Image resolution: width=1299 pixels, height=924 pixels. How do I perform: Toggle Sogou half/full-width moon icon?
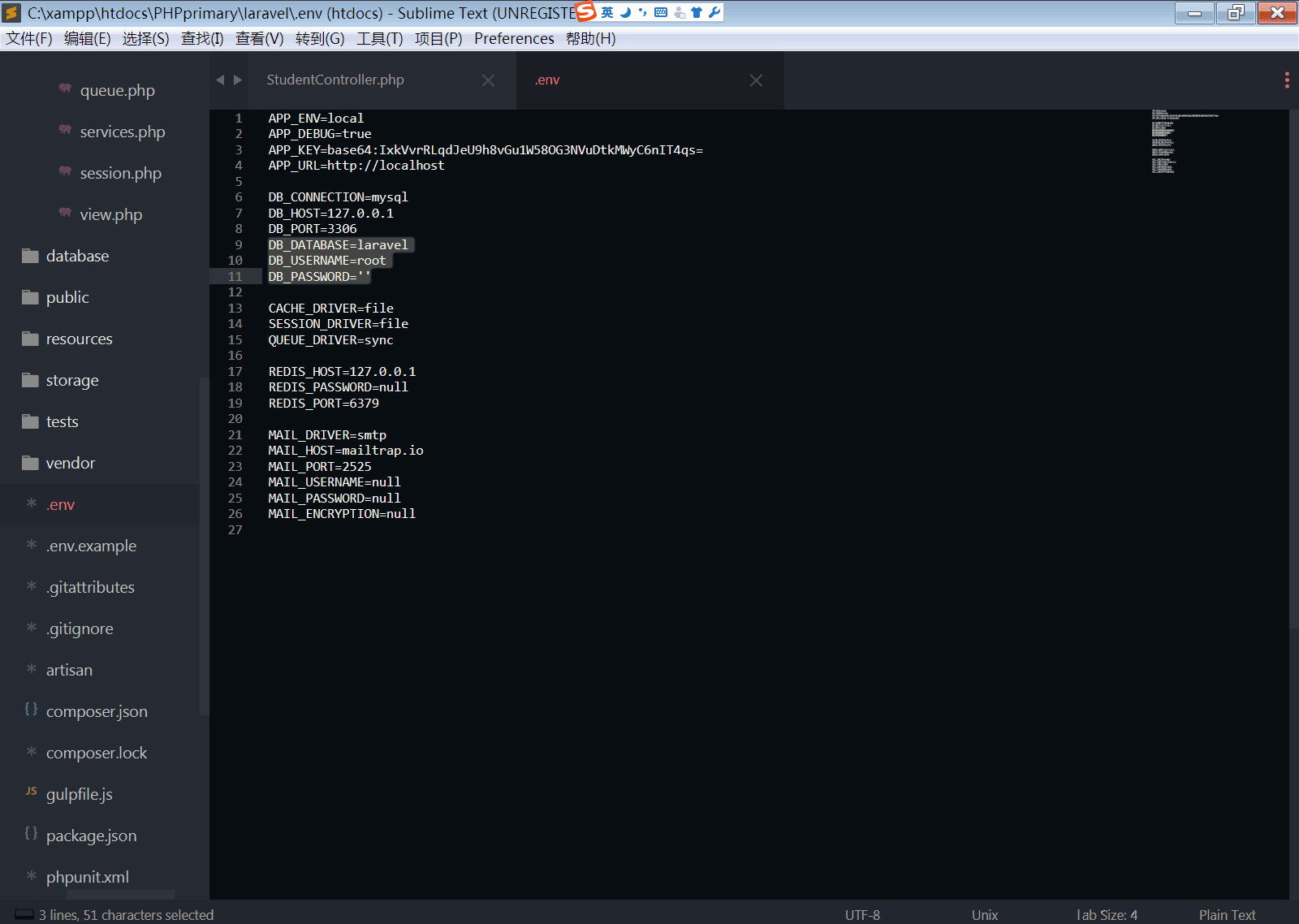[625, 12]
